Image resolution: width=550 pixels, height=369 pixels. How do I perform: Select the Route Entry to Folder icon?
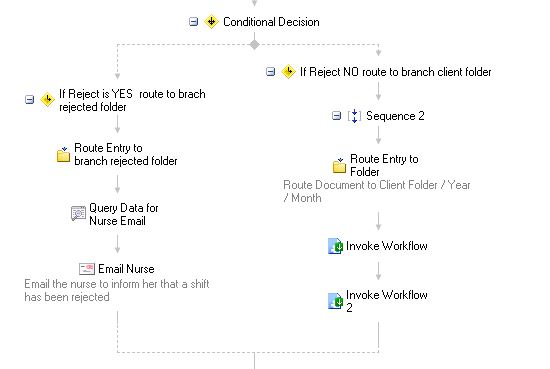339,165
